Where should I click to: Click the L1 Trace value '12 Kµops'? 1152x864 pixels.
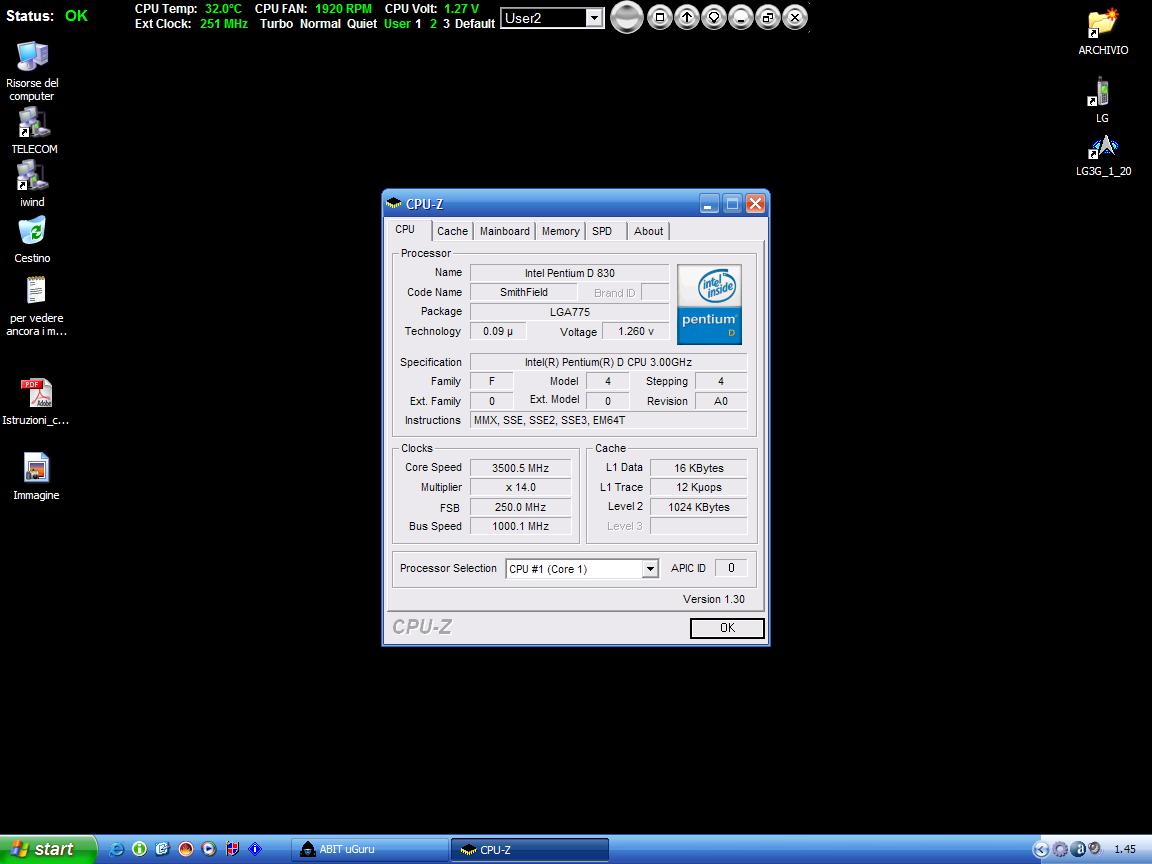point(699,487)
